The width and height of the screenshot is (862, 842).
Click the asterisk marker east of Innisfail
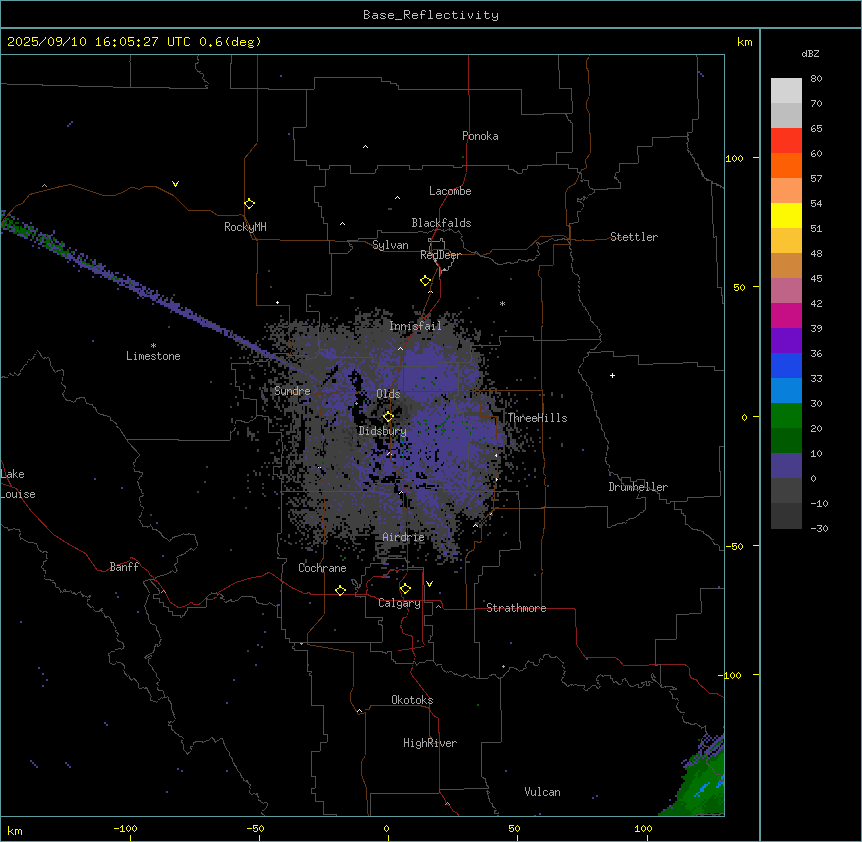click(502, 303)
